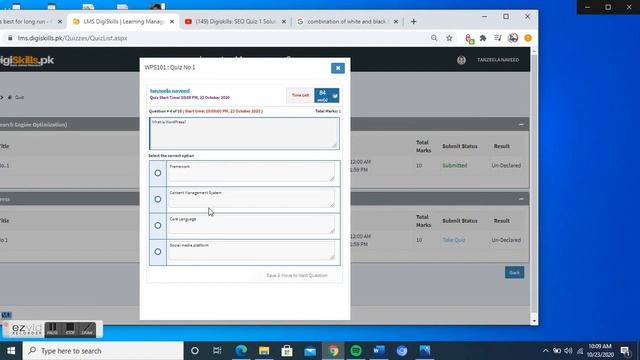
Task: Open the blue swirl app in taskbar
Action: (x=402, y=351)
